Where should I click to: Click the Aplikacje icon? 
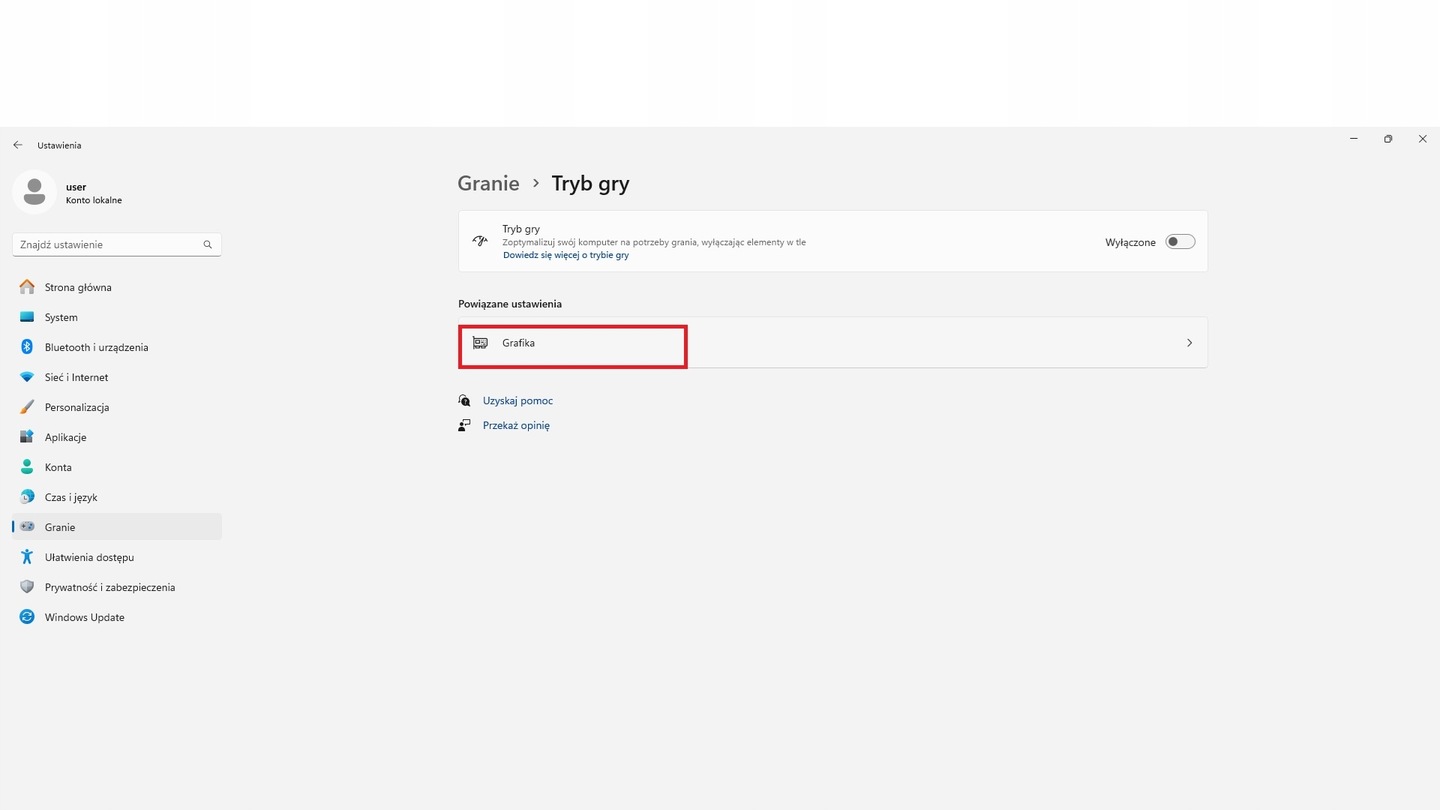(x=27, y=437)
